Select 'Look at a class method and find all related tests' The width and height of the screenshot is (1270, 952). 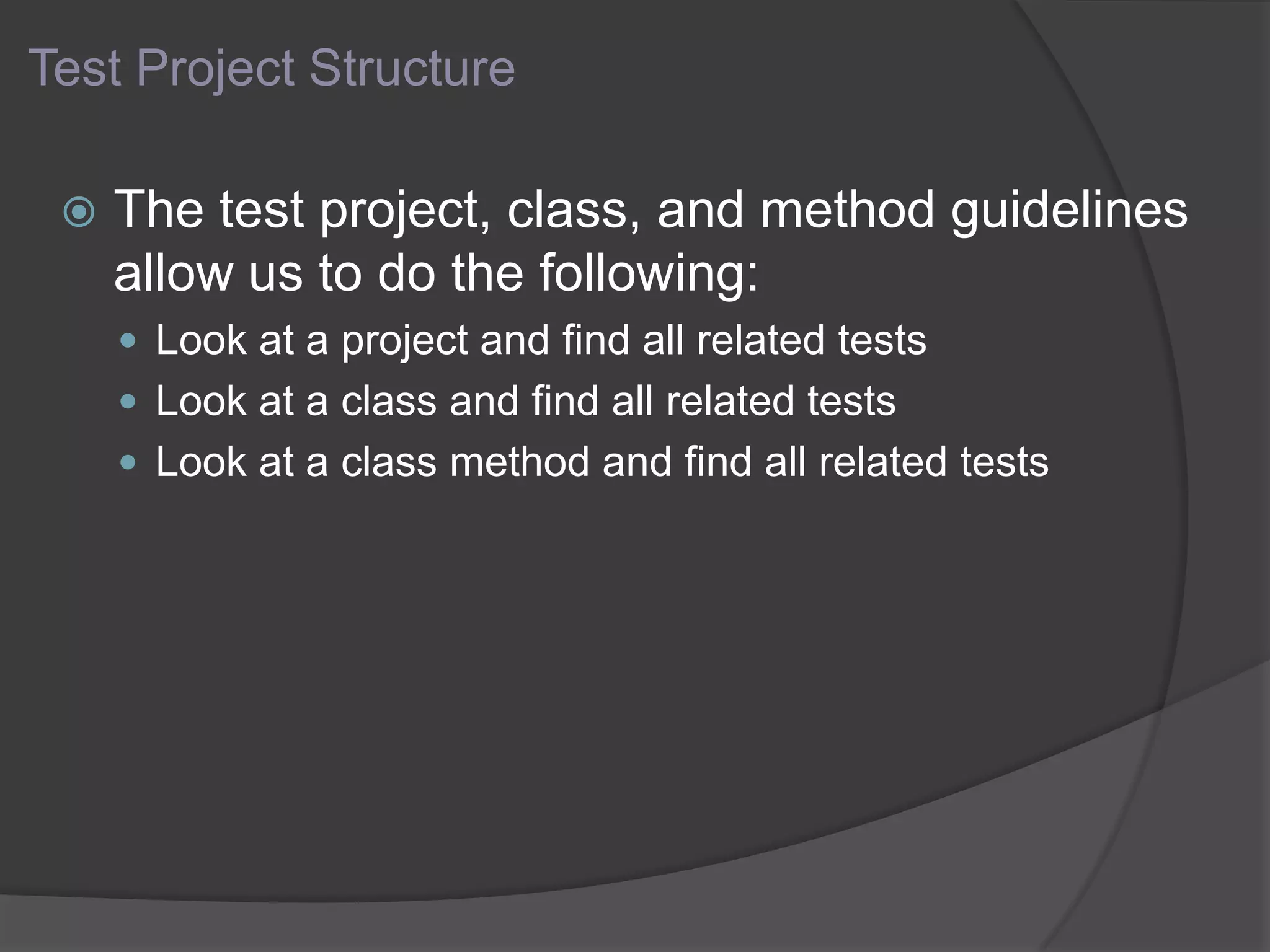coord(602,462)
